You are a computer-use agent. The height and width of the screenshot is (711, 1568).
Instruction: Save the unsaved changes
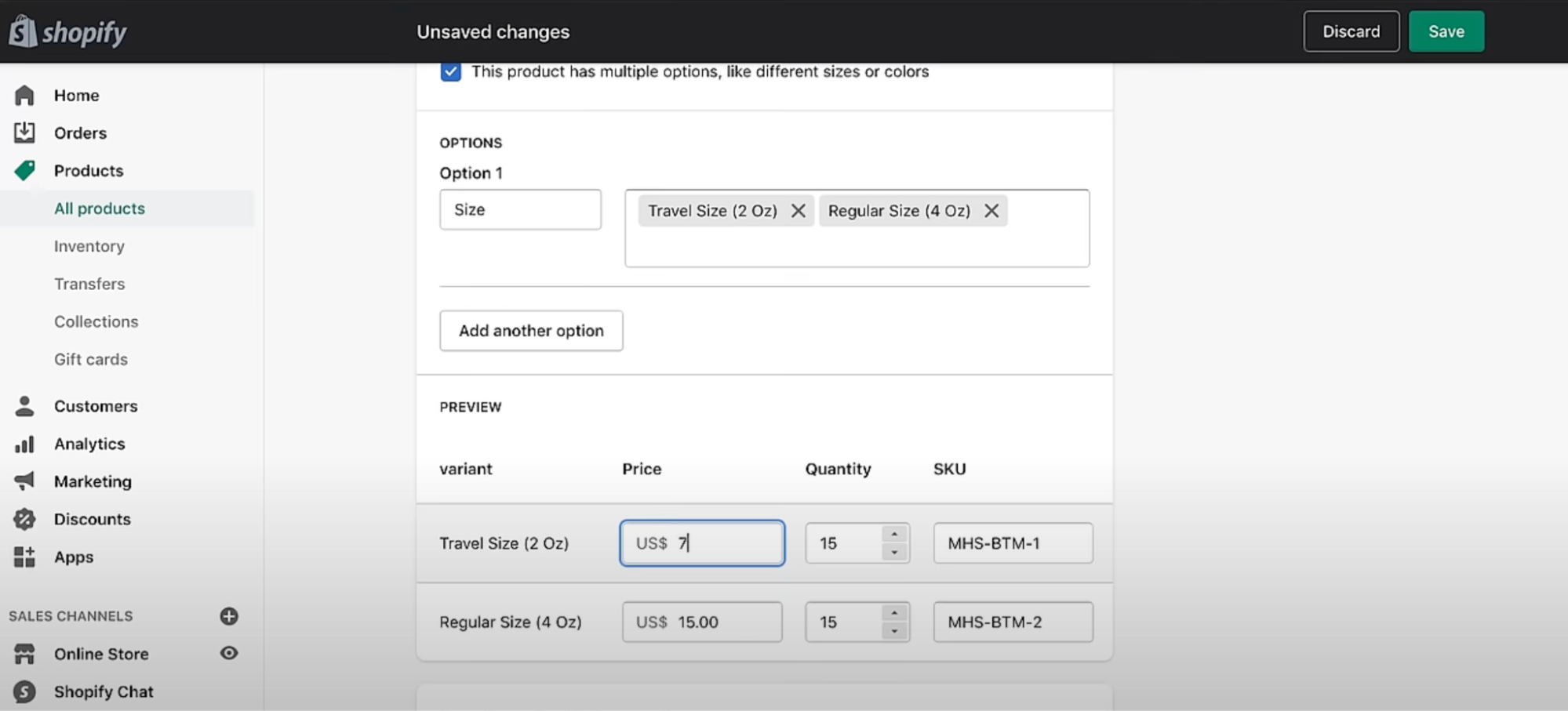pyautogui.click(x=1446, y=31)
